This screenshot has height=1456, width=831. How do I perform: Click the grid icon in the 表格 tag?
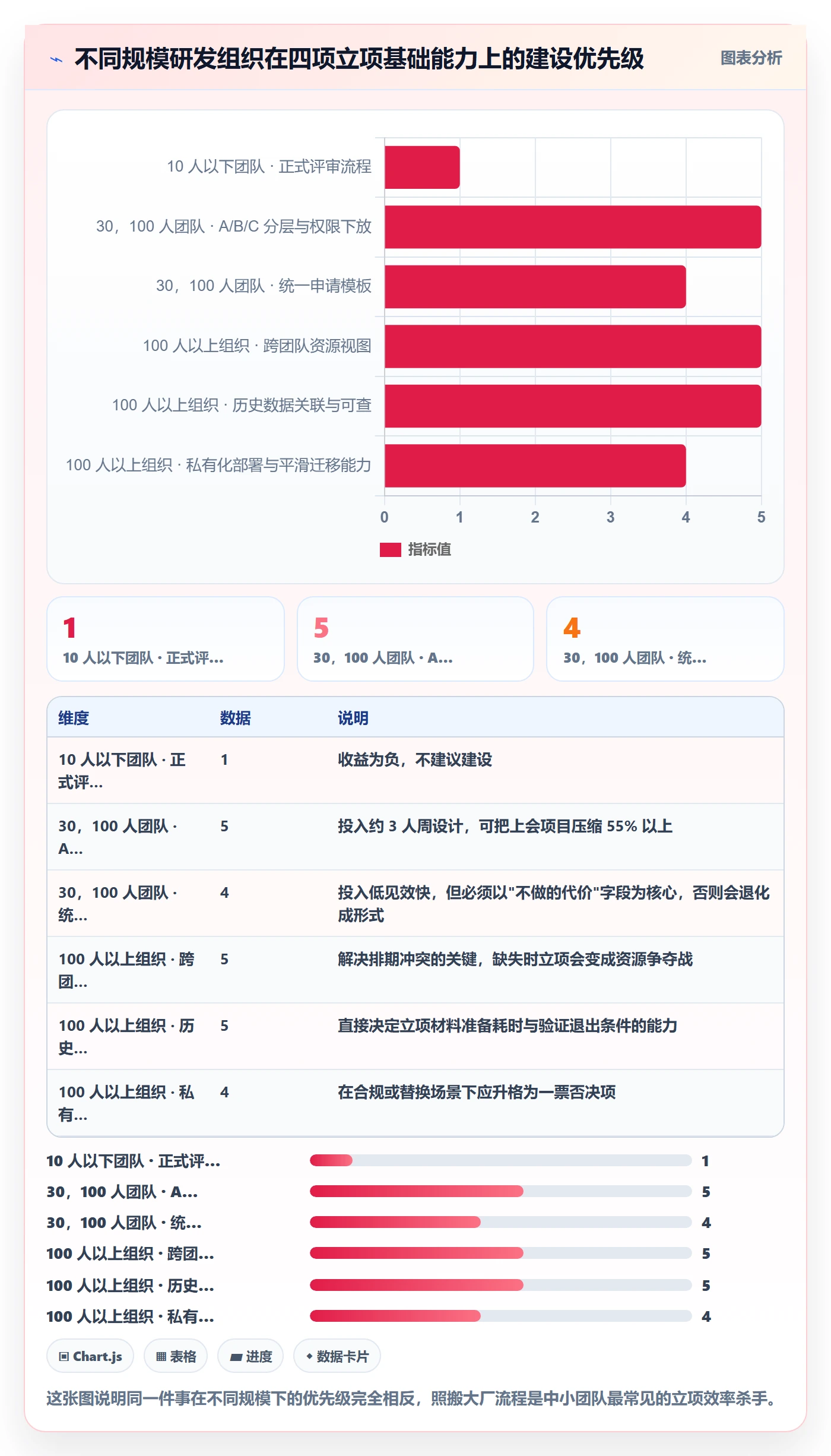click(x=161, y=1356)
